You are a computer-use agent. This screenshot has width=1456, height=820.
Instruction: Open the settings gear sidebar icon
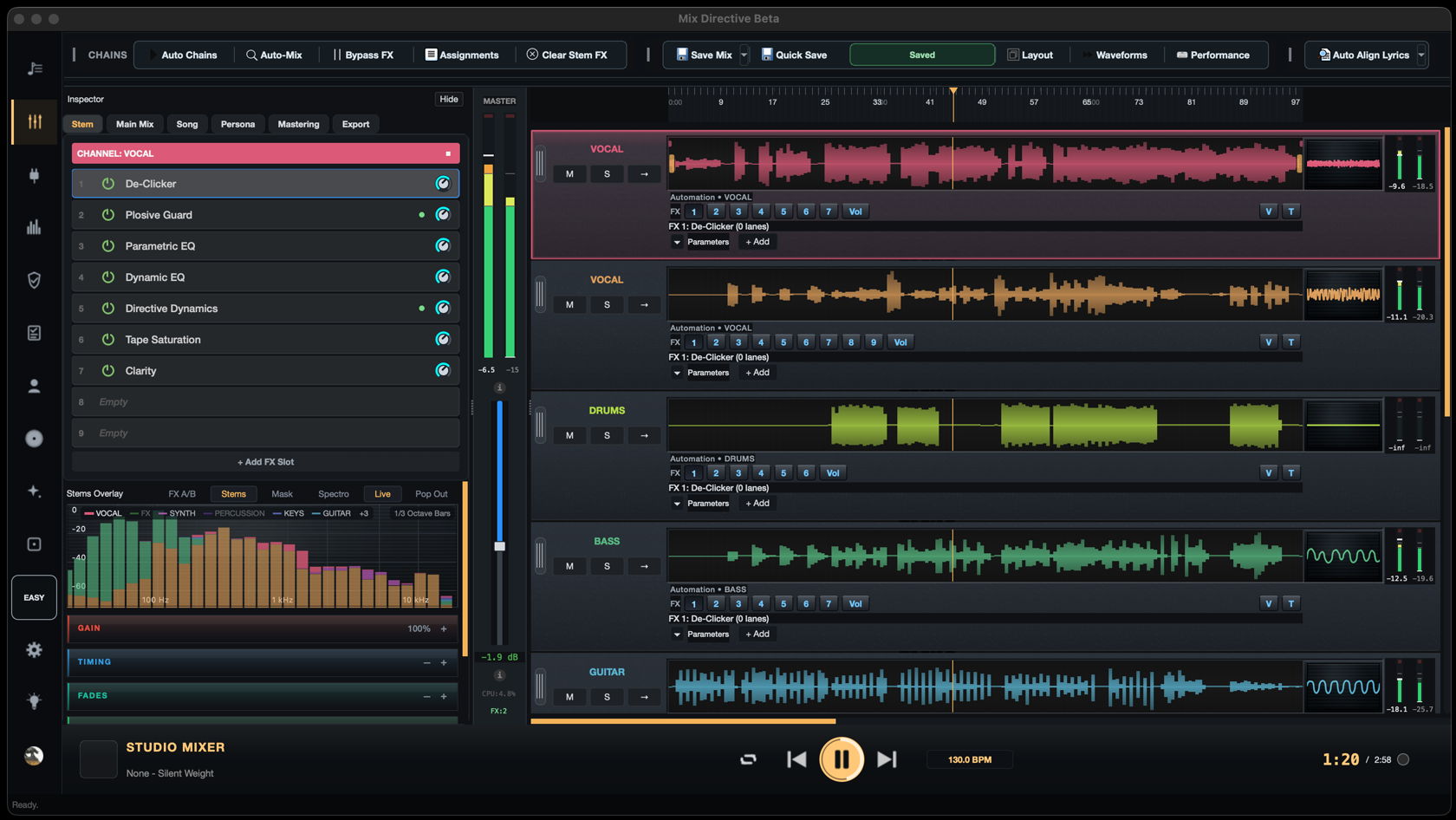tap(35, 649)
